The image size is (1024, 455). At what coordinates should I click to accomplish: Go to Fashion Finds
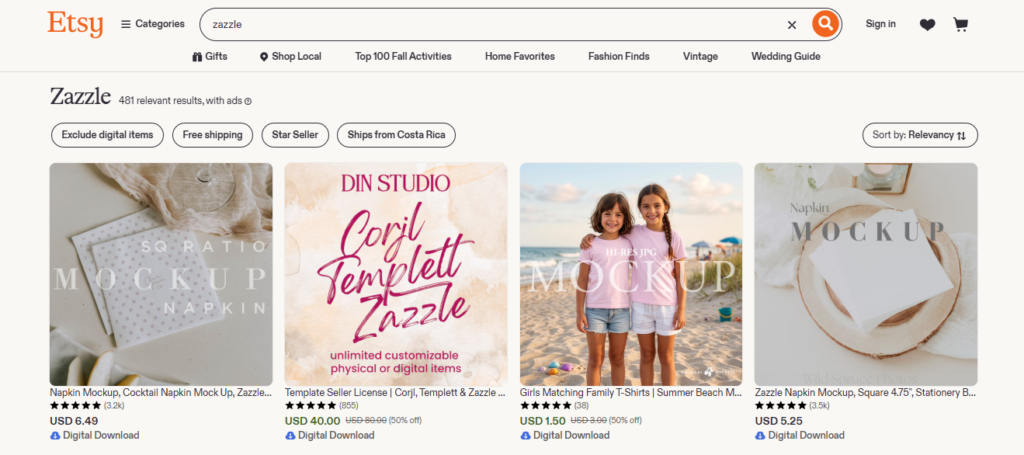pos(618,56)
